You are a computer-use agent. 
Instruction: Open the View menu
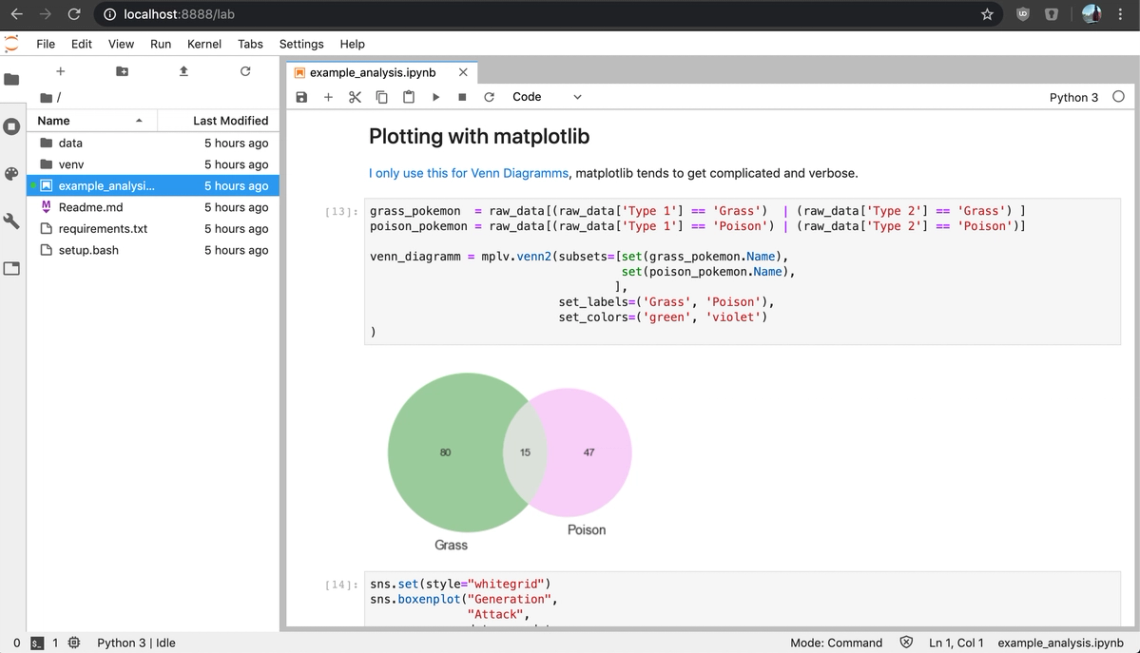(121, 44)
